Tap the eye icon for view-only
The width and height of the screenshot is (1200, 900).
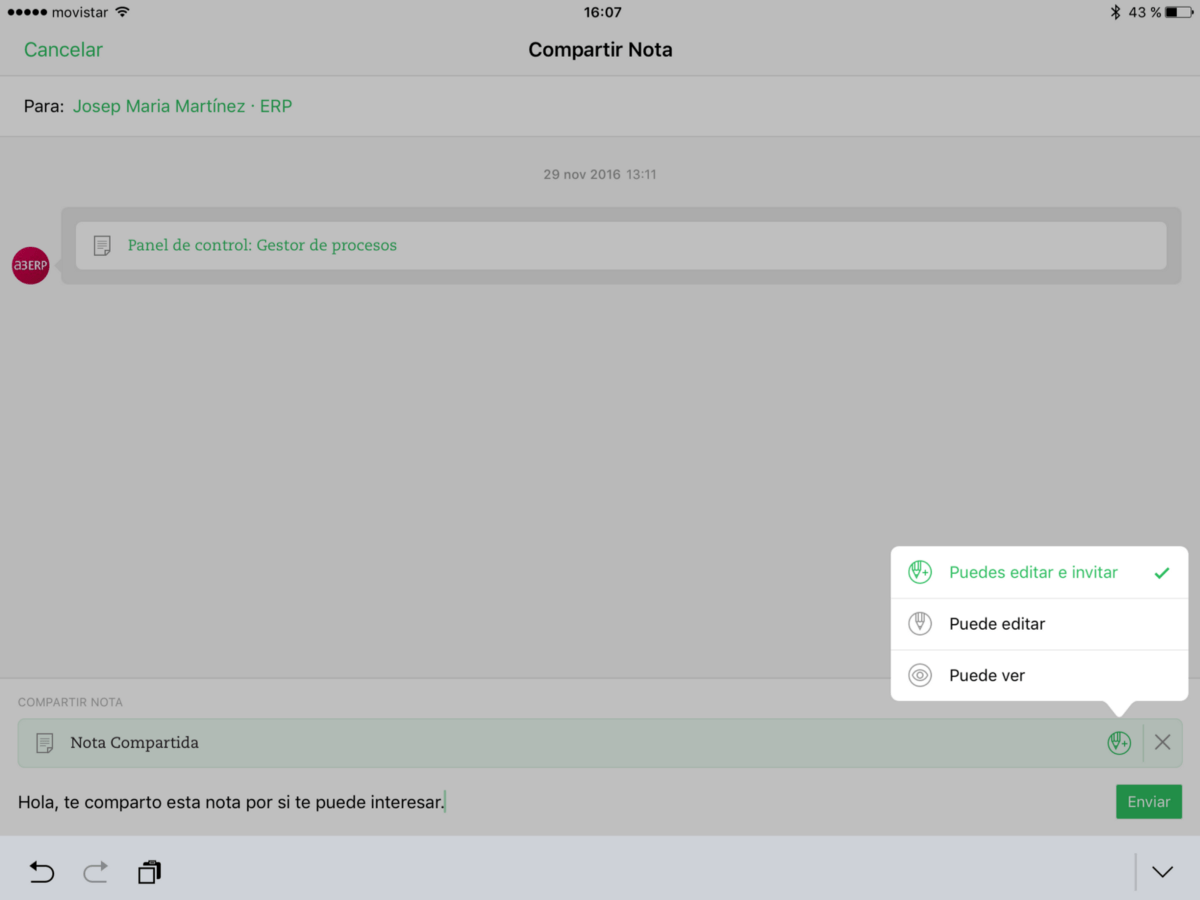919,675
